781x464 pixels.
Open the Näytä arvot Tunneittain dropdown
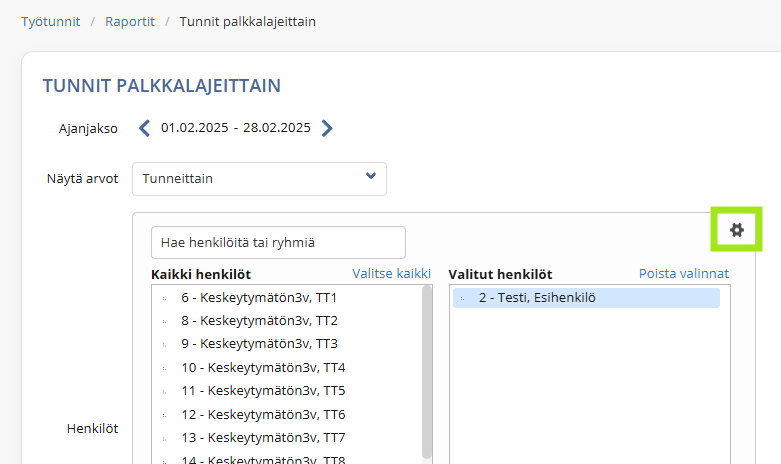[x=259, y=179]
